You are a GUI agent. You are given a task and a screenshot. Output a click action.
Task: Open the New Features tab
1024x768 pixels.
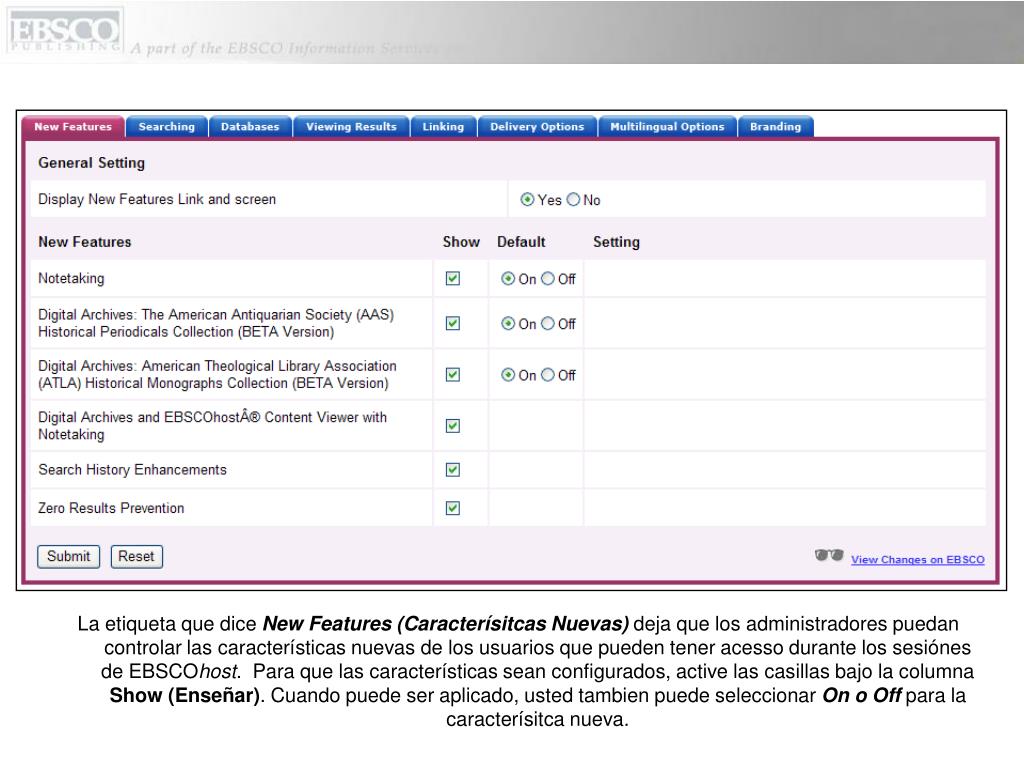(x=73, y=127)
